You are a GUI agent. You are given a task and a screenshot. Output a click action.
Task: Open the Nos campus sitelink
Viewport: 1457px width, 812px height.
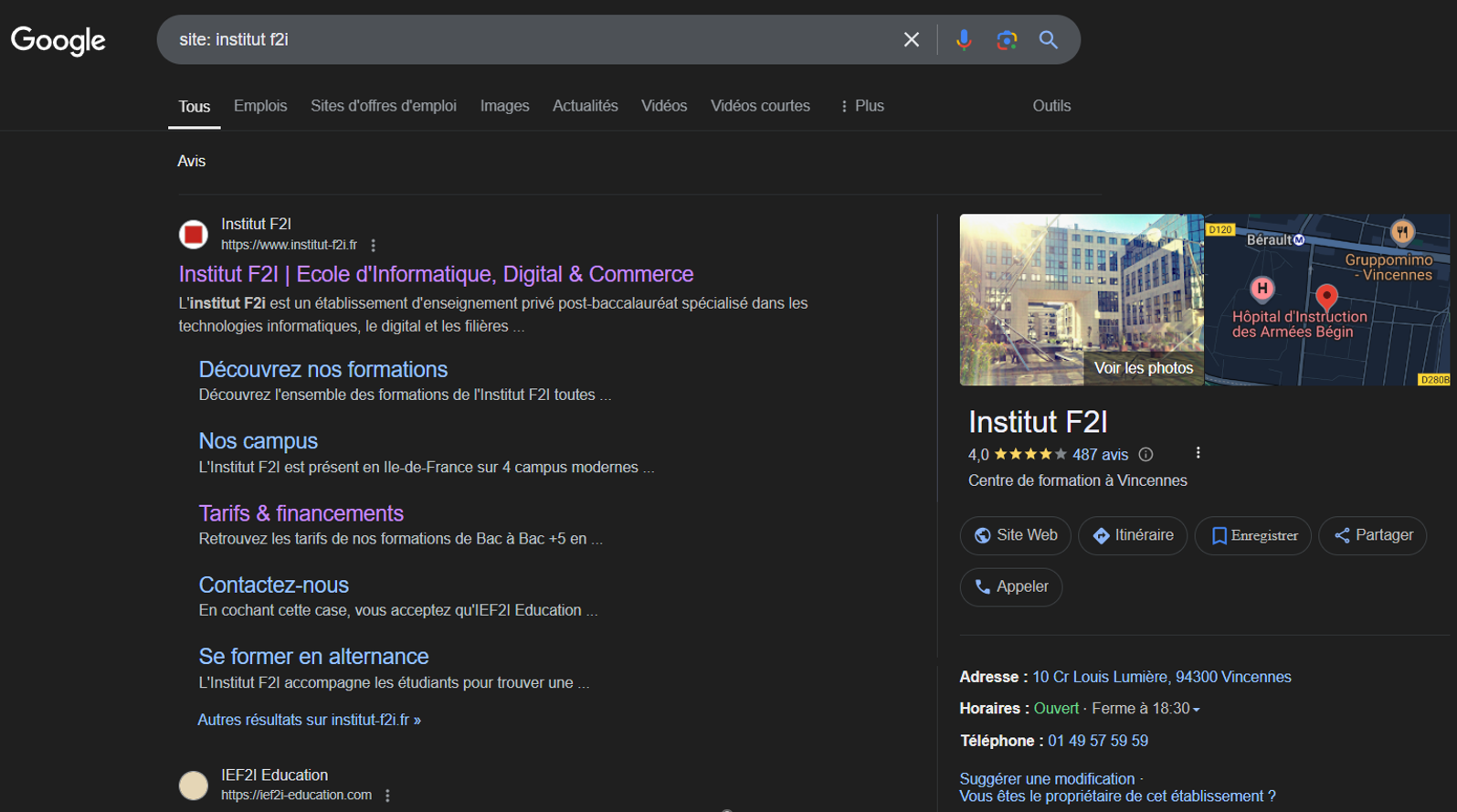[259, 440]
